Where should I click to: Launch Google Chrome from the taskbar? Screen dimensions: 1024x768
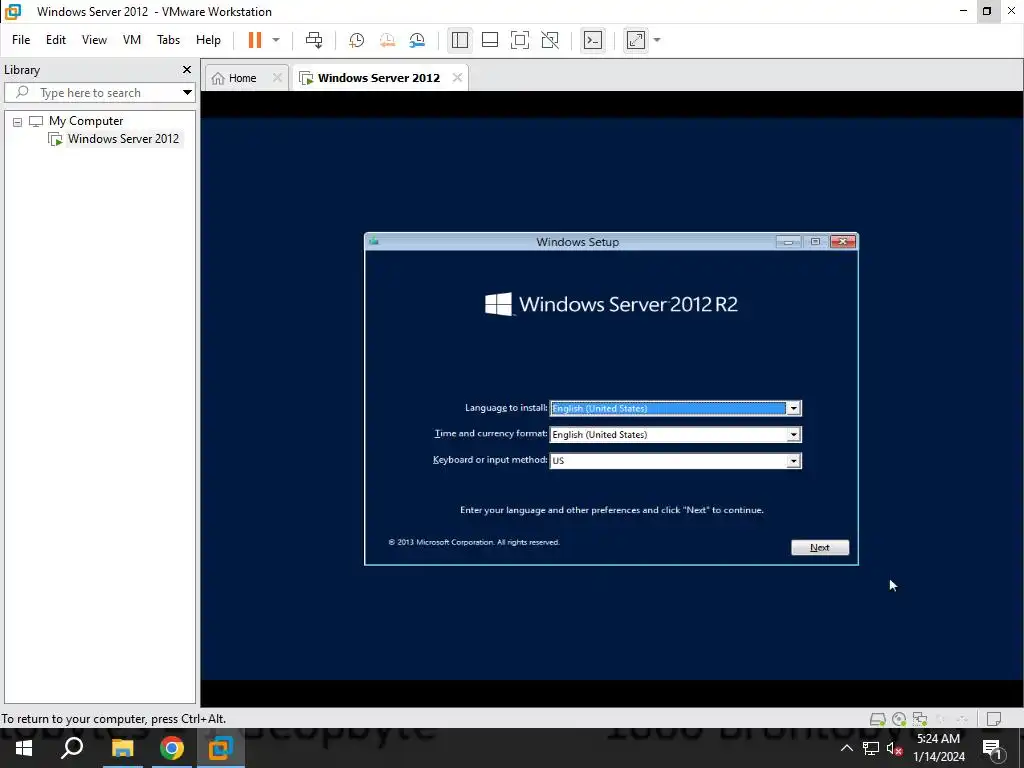coord(172,748)
